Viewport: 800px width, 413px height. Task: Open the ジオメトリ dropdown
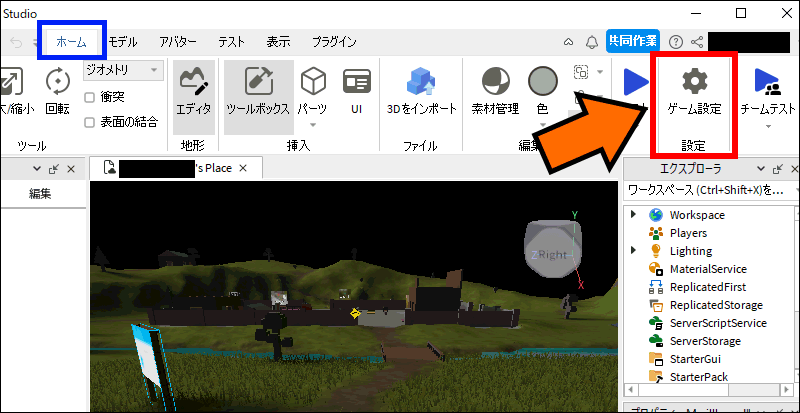[x=123, y=70]
